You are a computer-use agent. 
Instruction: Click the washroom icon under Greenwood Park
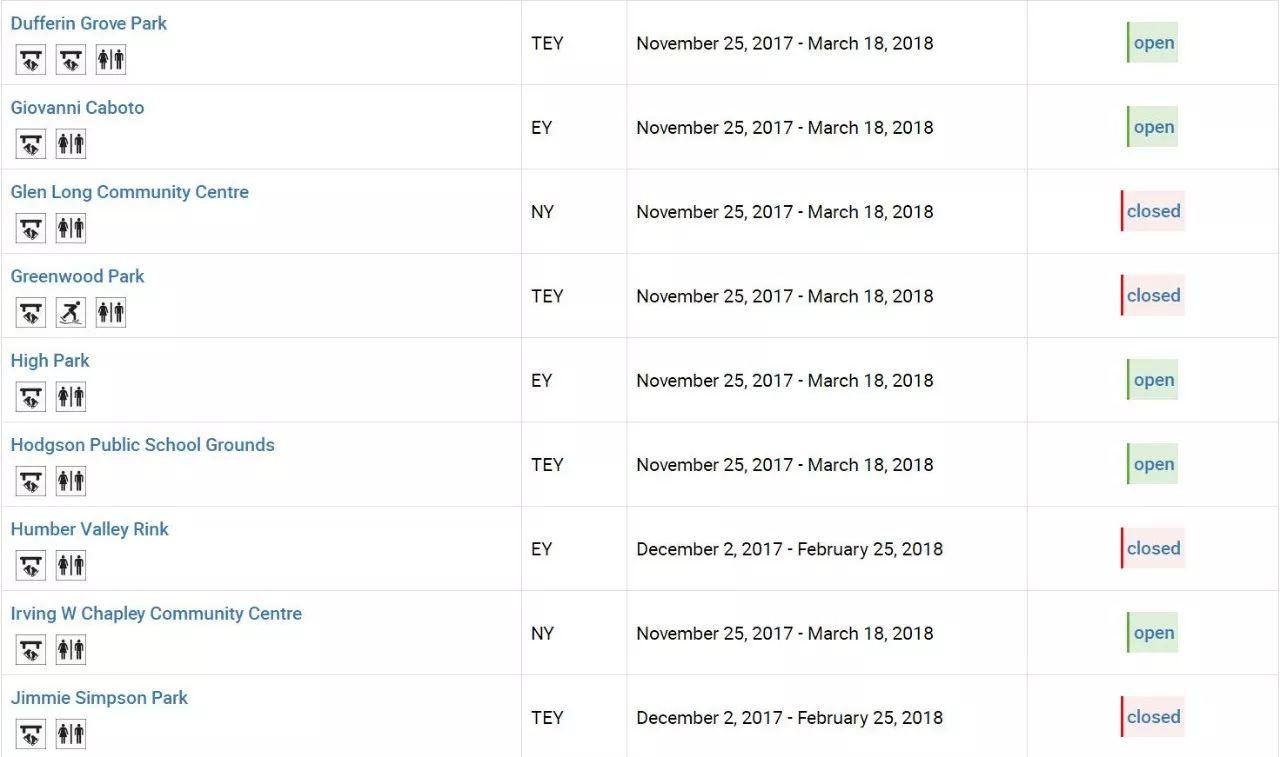(111, 313)
